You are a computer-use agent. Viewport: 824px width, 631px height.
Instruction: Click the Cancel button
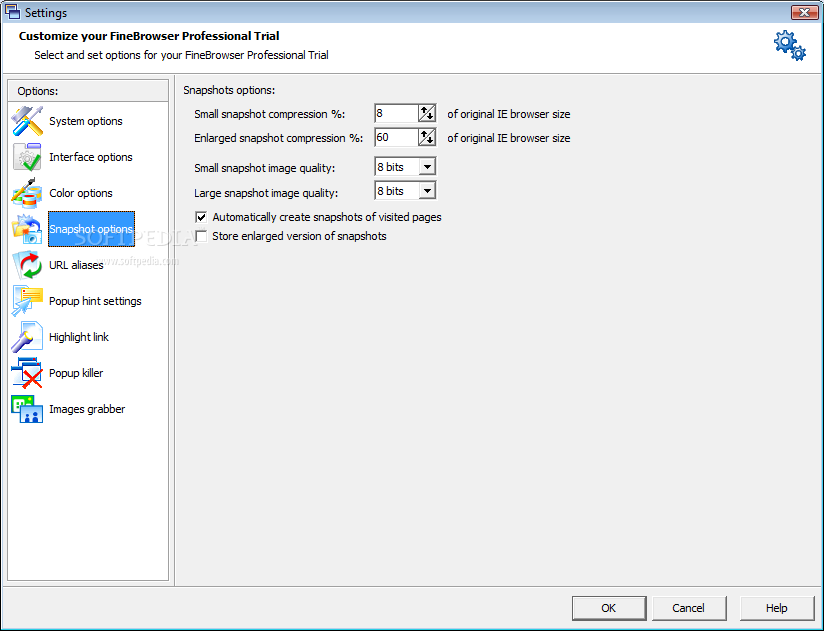689,608
